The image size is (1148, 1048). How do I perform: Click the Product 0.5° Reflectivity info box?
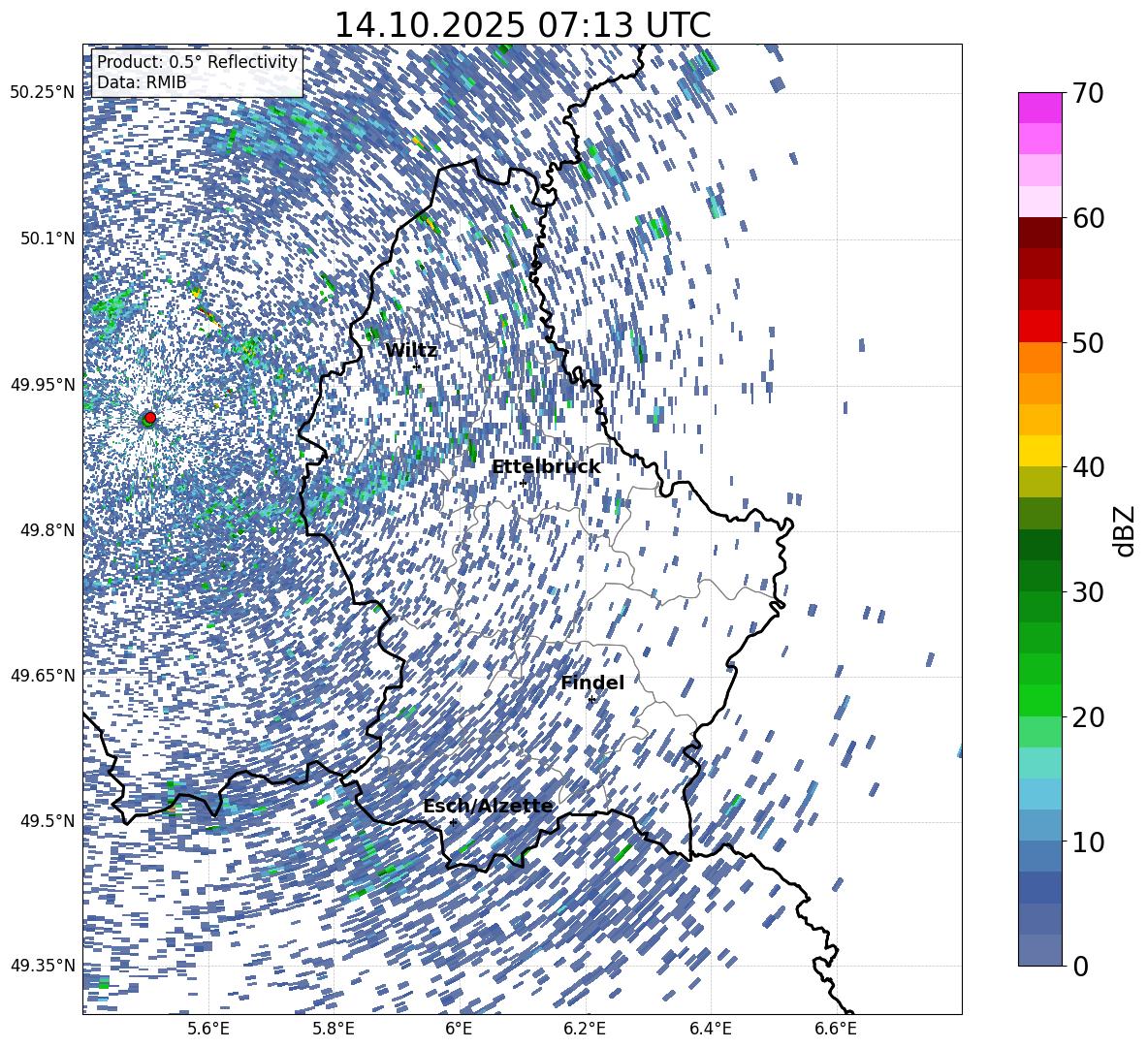[197, 73]
